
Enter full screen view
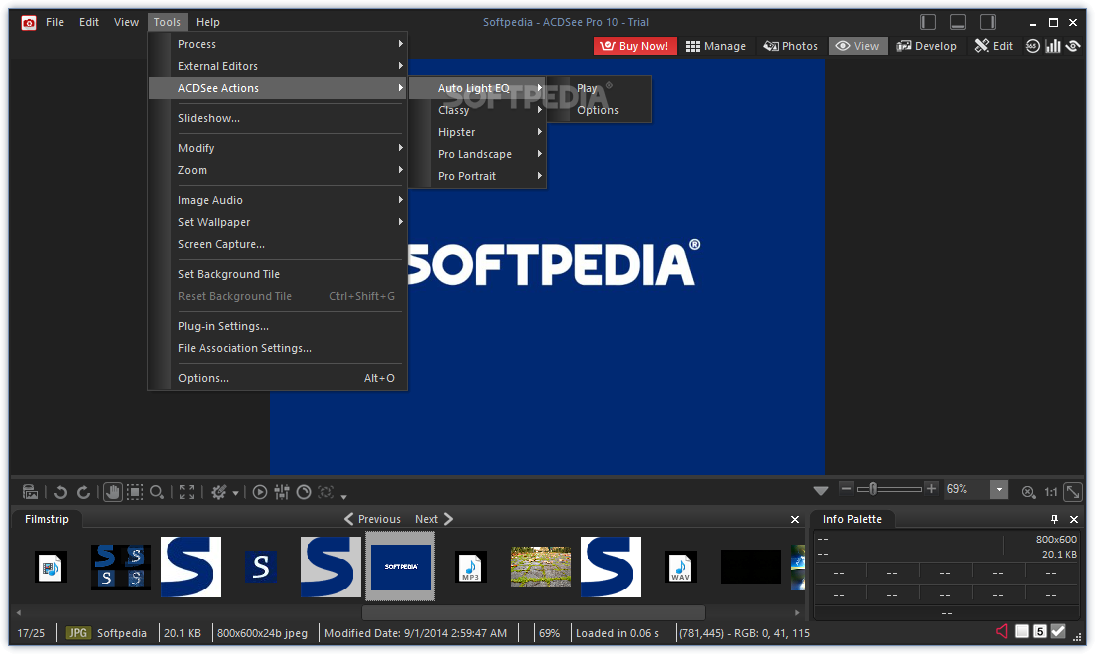[187, 492]
